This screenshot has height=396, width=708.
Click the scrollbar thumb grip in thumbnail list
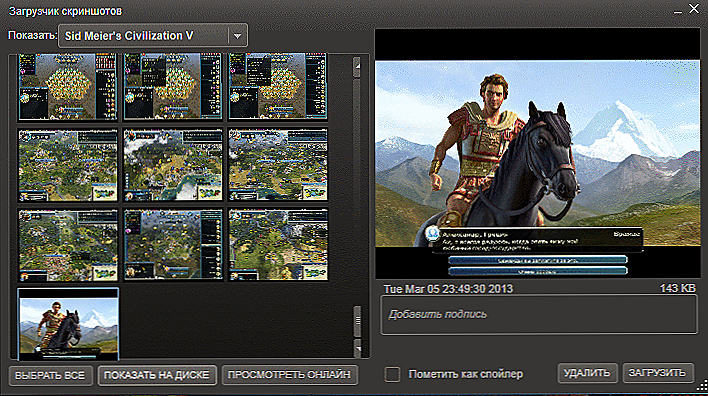[357, 321]
